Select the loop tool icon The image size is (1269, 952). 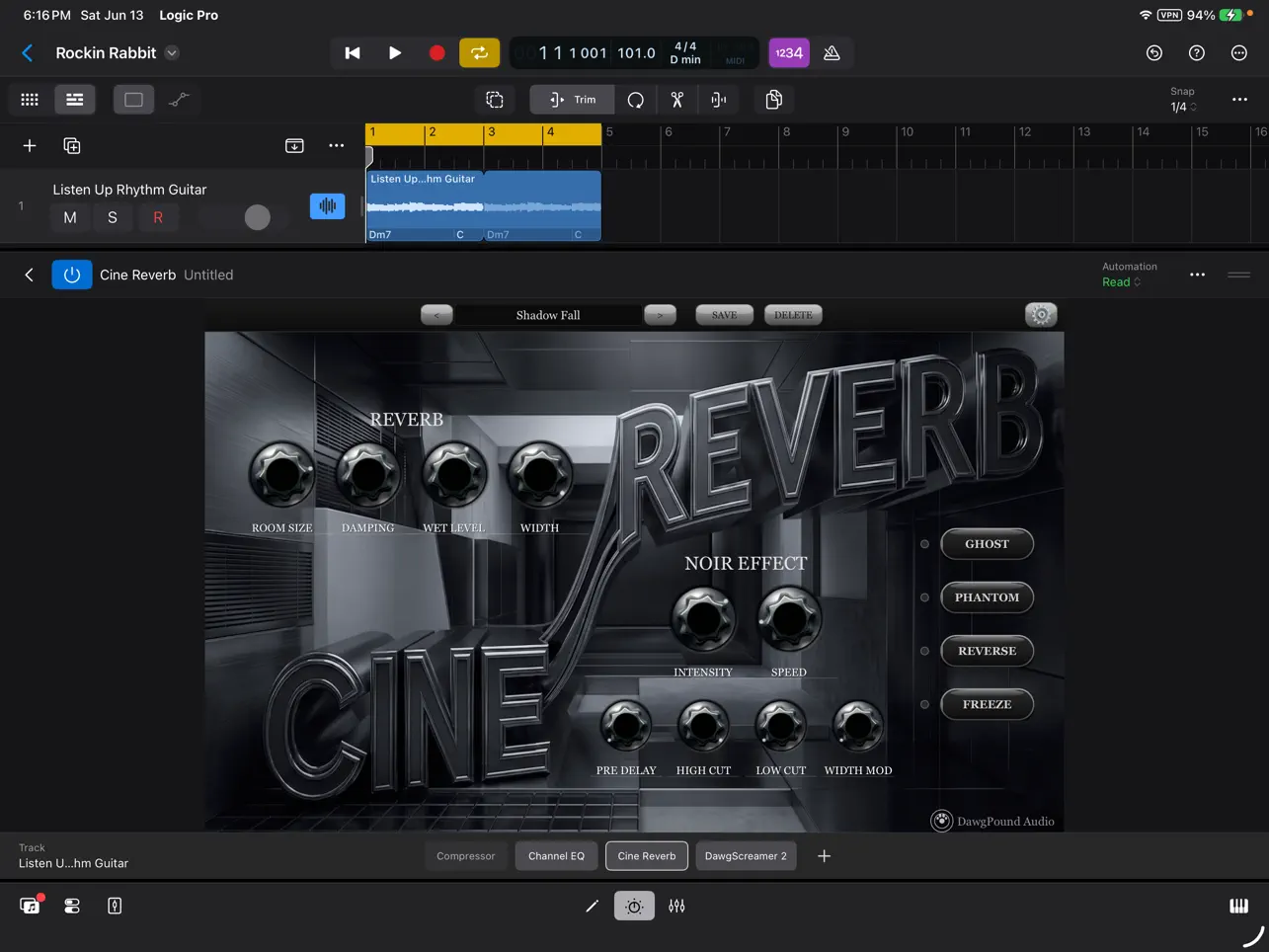point(636,100)
